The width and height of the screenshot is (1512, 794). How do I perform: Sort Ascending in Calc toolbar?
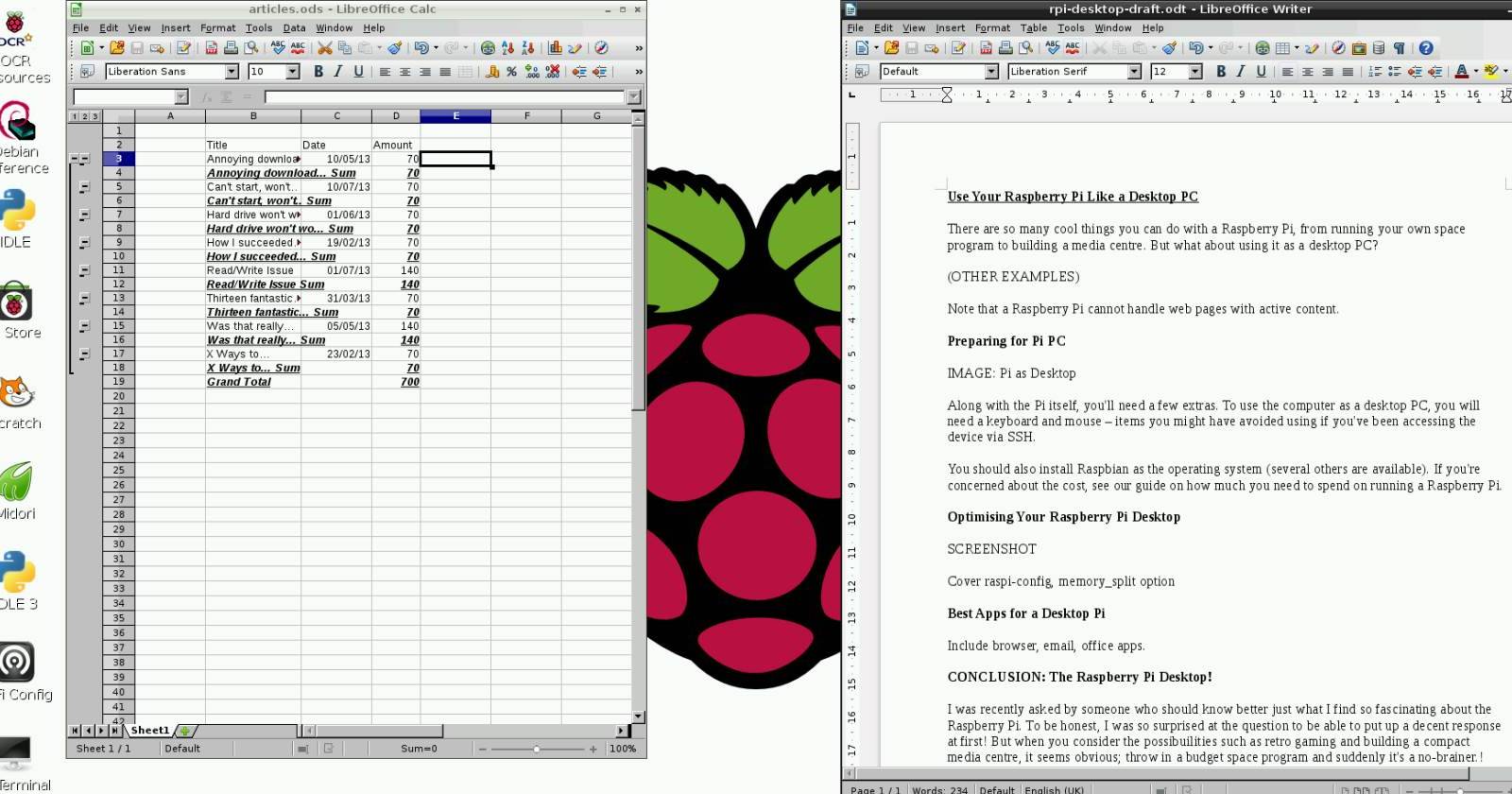pyautogui.click(x=507, y=47)
